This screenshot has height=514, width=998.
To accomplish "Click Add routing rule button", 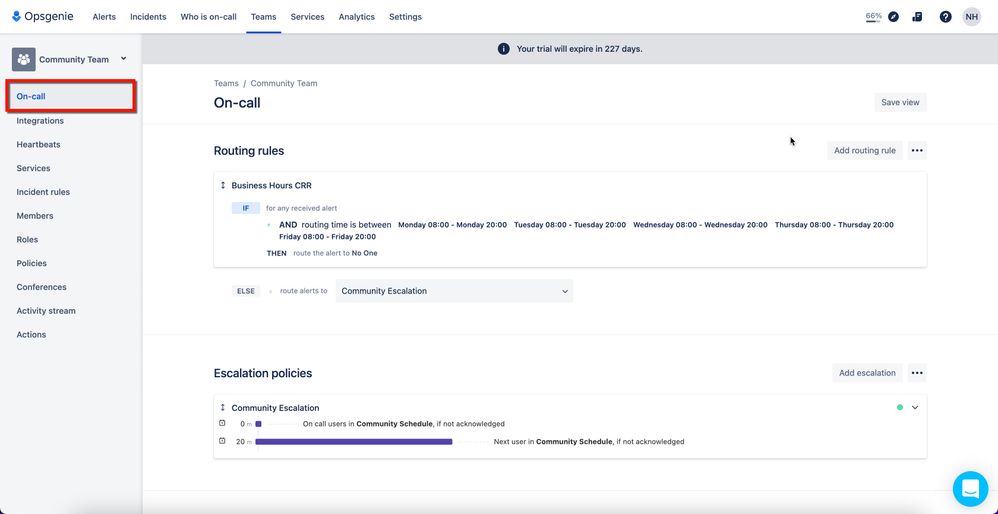I will tap(864, 151).
